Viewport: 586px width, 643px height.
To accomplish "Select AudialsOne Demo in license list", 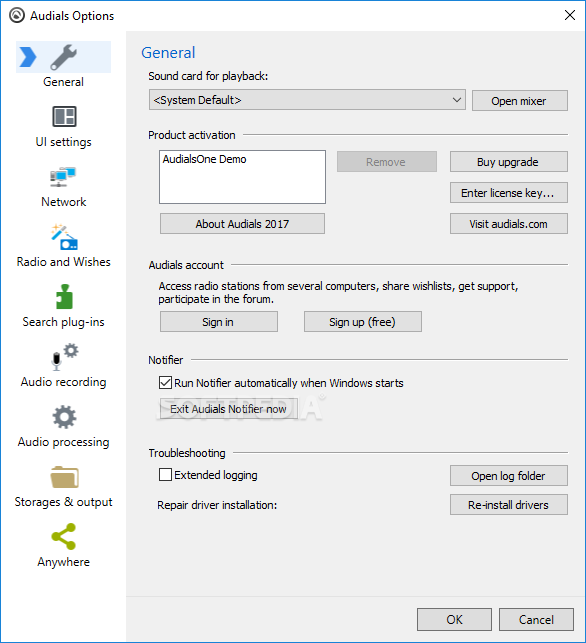I will pos(205,159).
